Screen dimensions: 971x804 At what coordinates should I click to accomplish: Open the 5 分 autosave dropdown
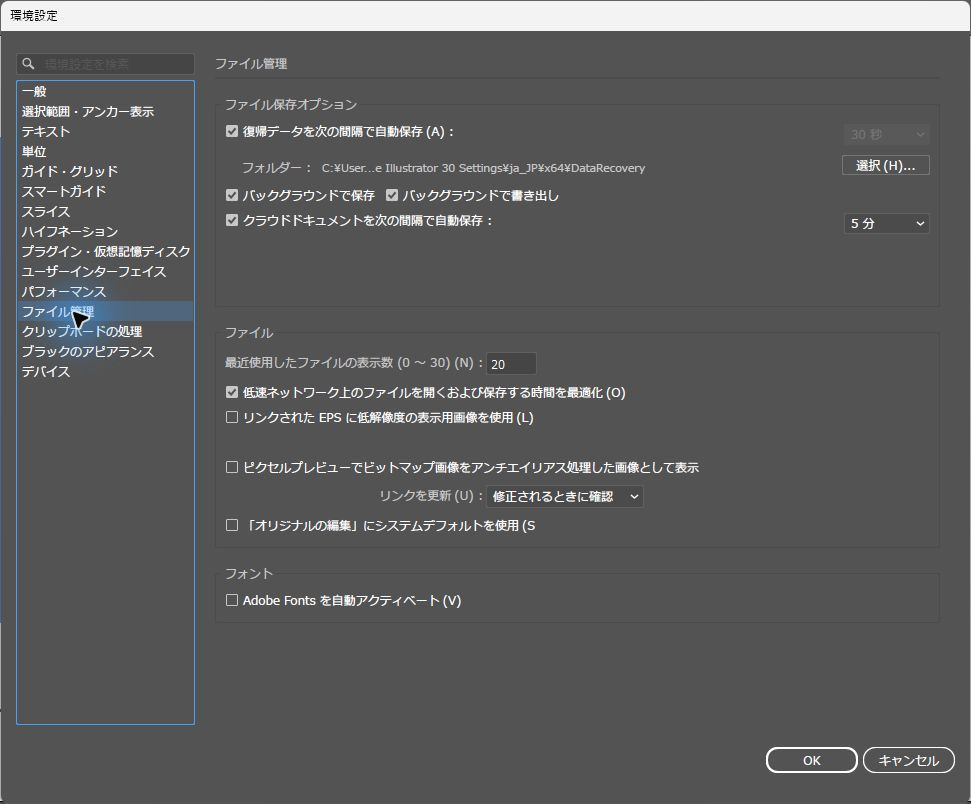click(886, 224)
